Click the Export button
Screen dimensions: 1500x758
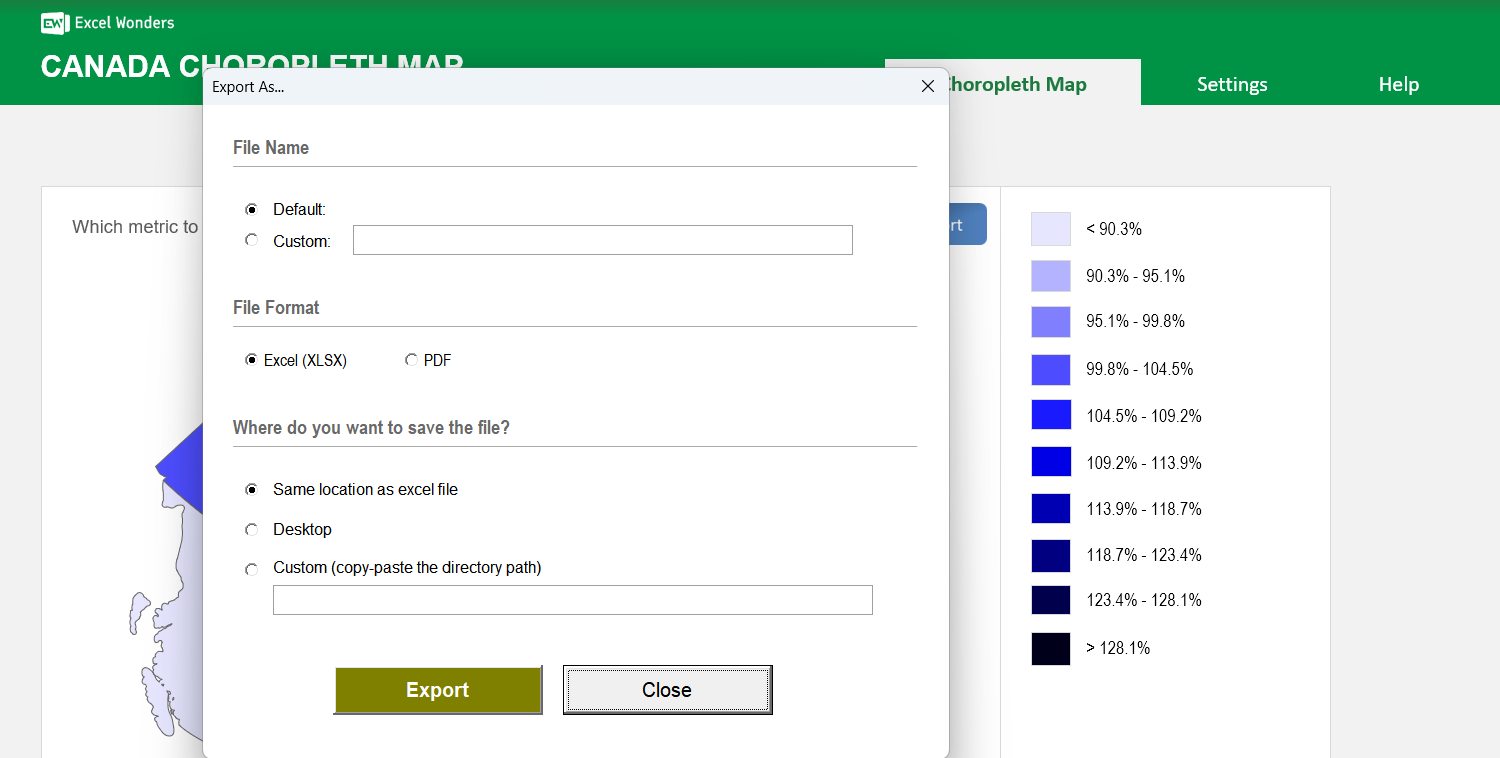437,689
